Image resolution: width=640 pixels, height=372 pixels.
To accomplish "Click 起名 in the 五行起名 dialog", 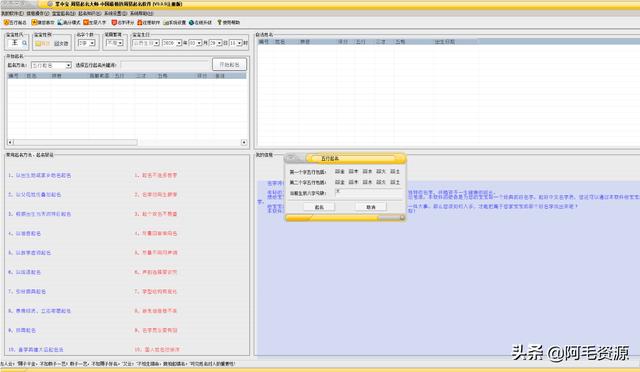I will [x=319, y=207].
